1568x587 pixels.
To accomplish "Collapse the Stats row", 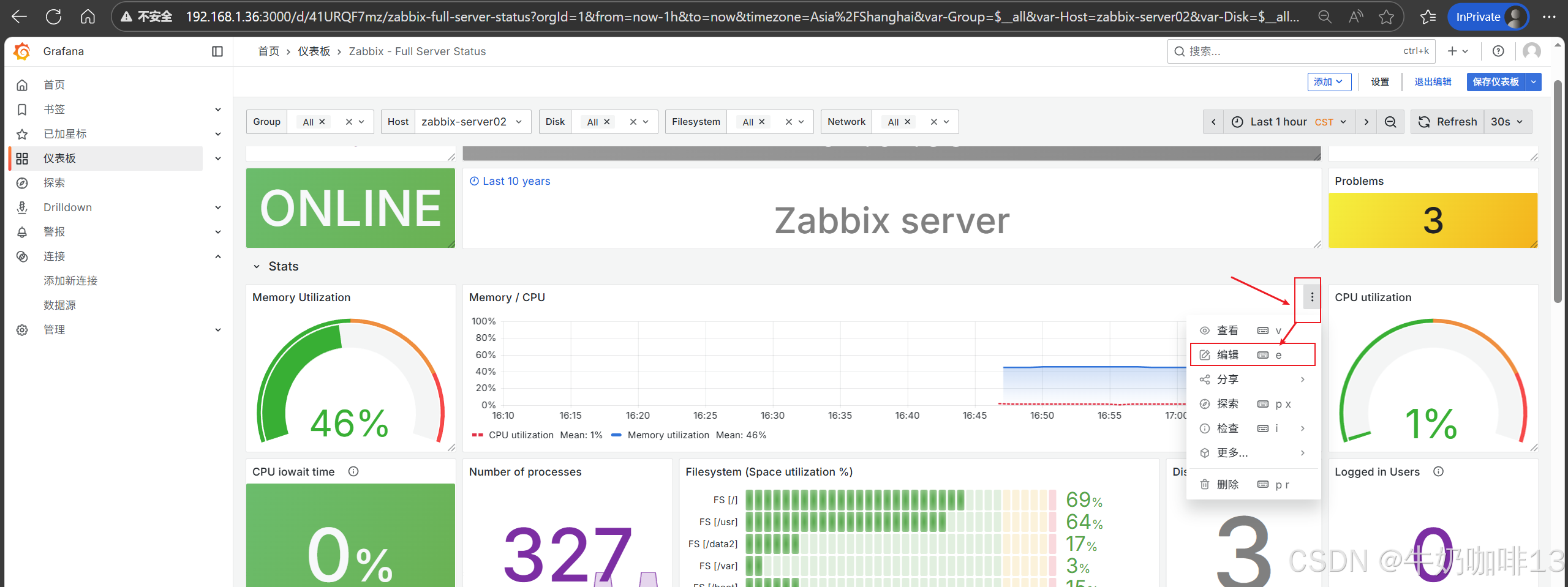I will pyautogui.click(x=257, y=267).
